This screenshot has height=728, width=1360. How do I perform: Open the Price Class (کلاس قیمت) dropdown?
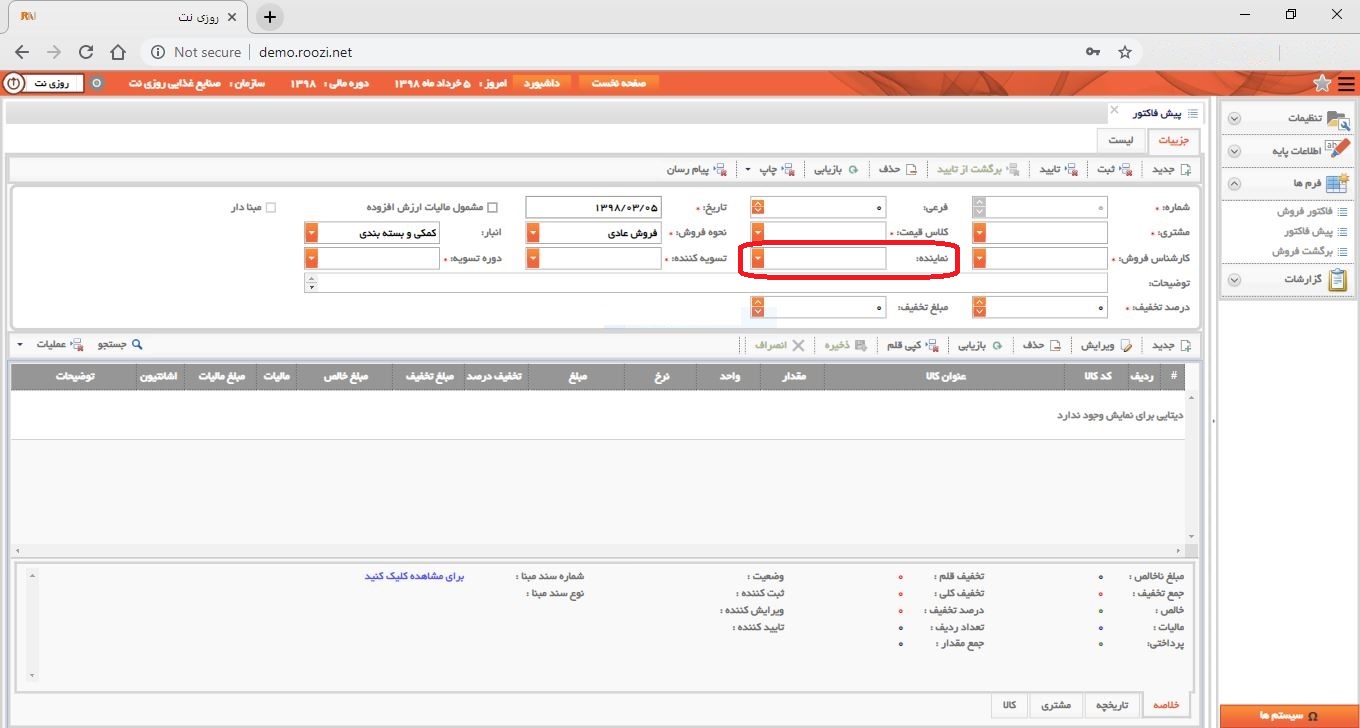758,233
